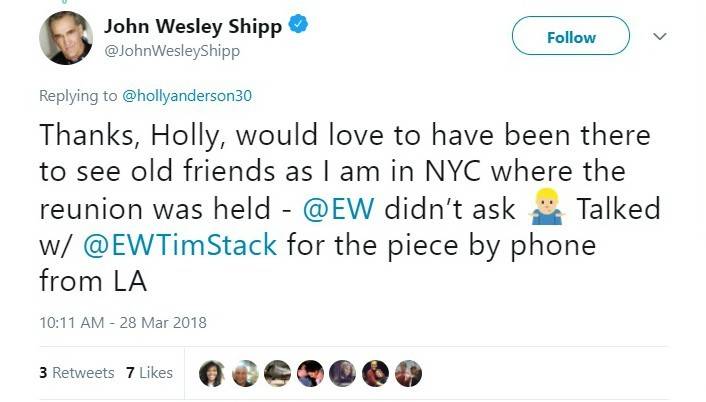Open the @hollyanderson30 reply mention
The image size is (706, 402).
point(187,96)
